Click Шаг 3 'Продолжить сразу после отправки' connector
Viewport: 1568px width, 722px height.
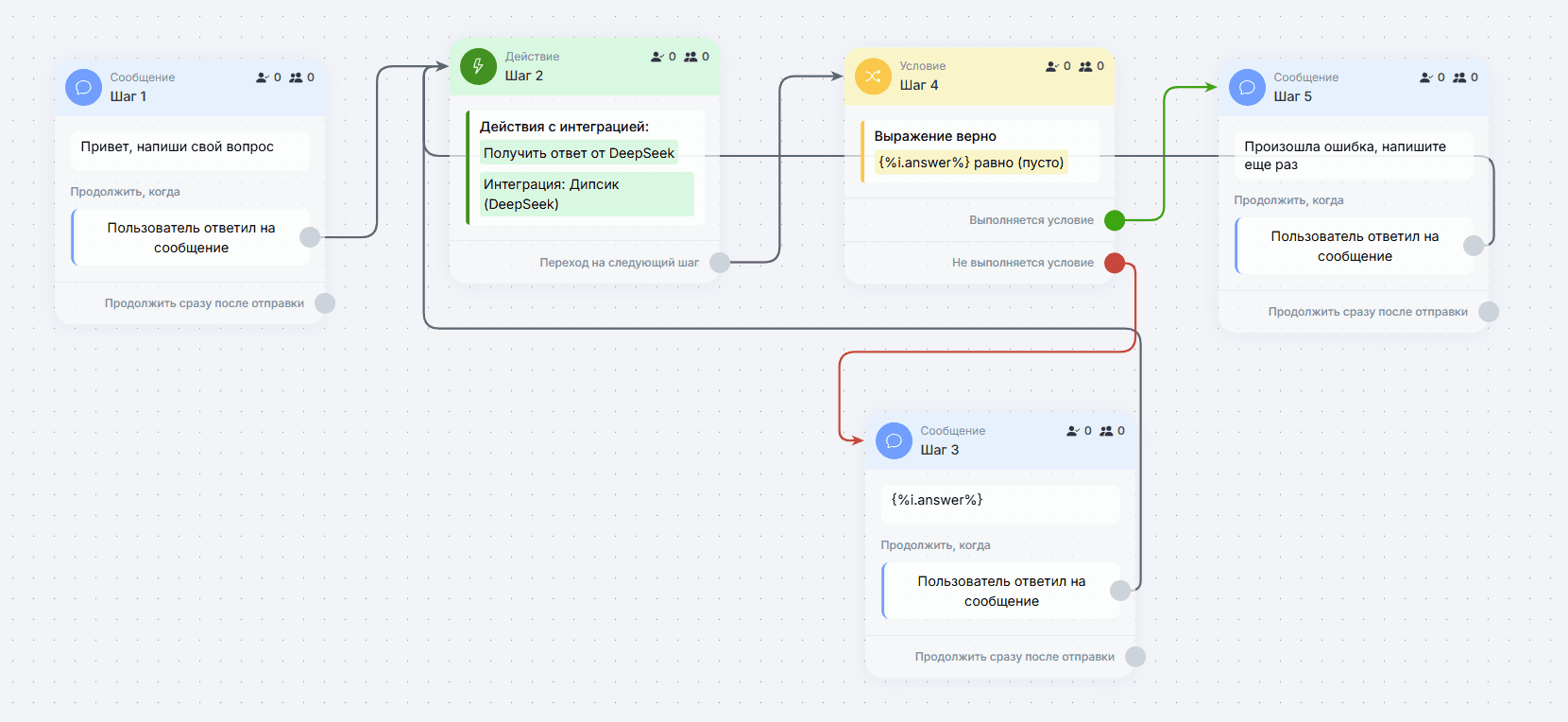pos(1135,657)
